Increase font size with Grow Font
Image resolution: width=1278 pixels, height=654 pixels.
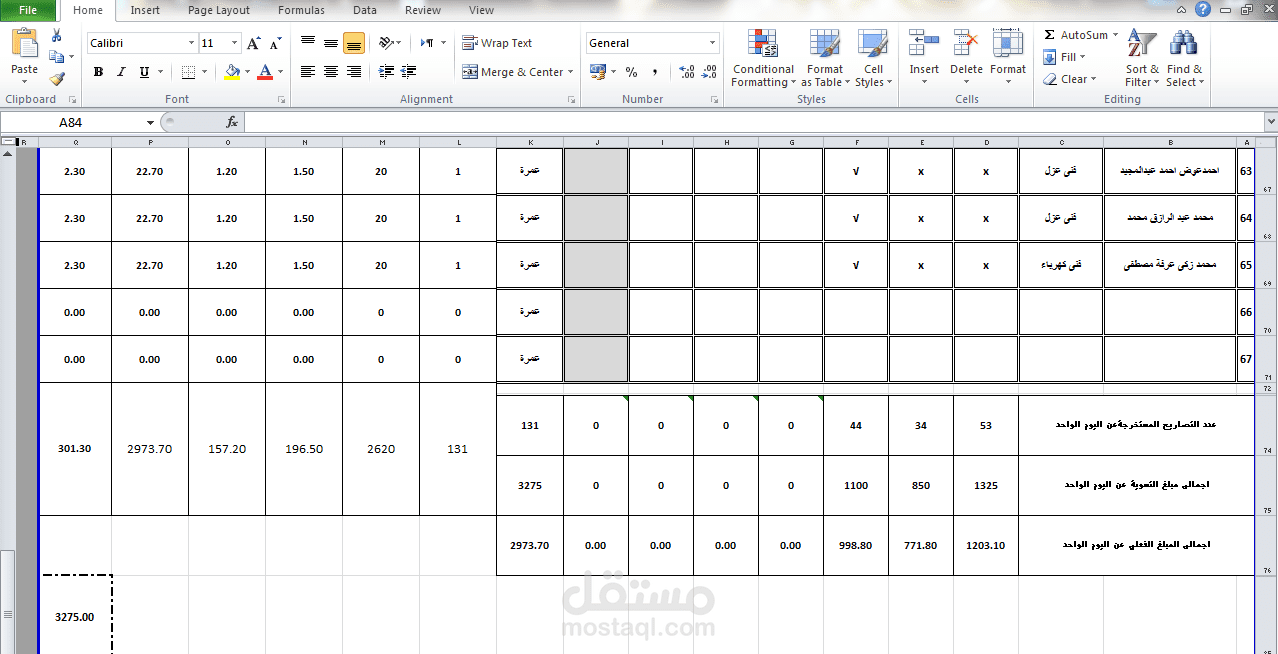[254, 43]
